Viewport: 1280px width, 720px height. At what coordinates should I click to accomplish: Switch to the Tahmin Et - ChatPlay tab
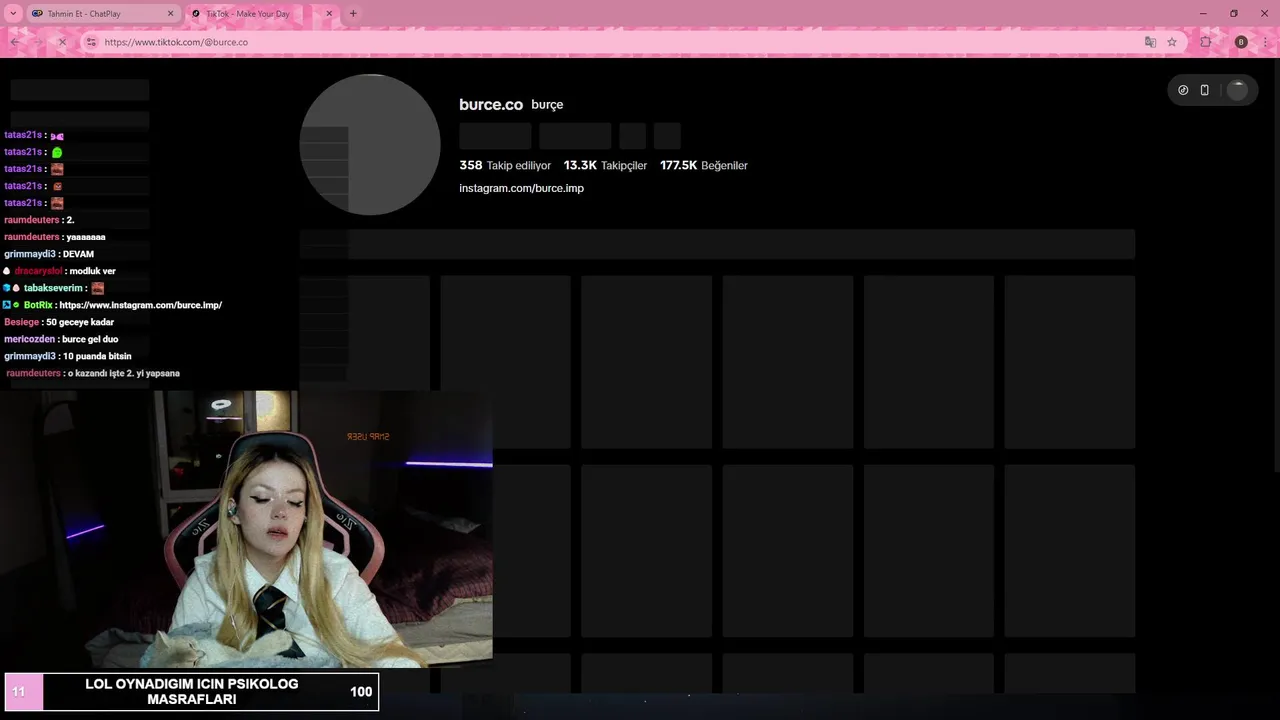[x=102, y=14]
